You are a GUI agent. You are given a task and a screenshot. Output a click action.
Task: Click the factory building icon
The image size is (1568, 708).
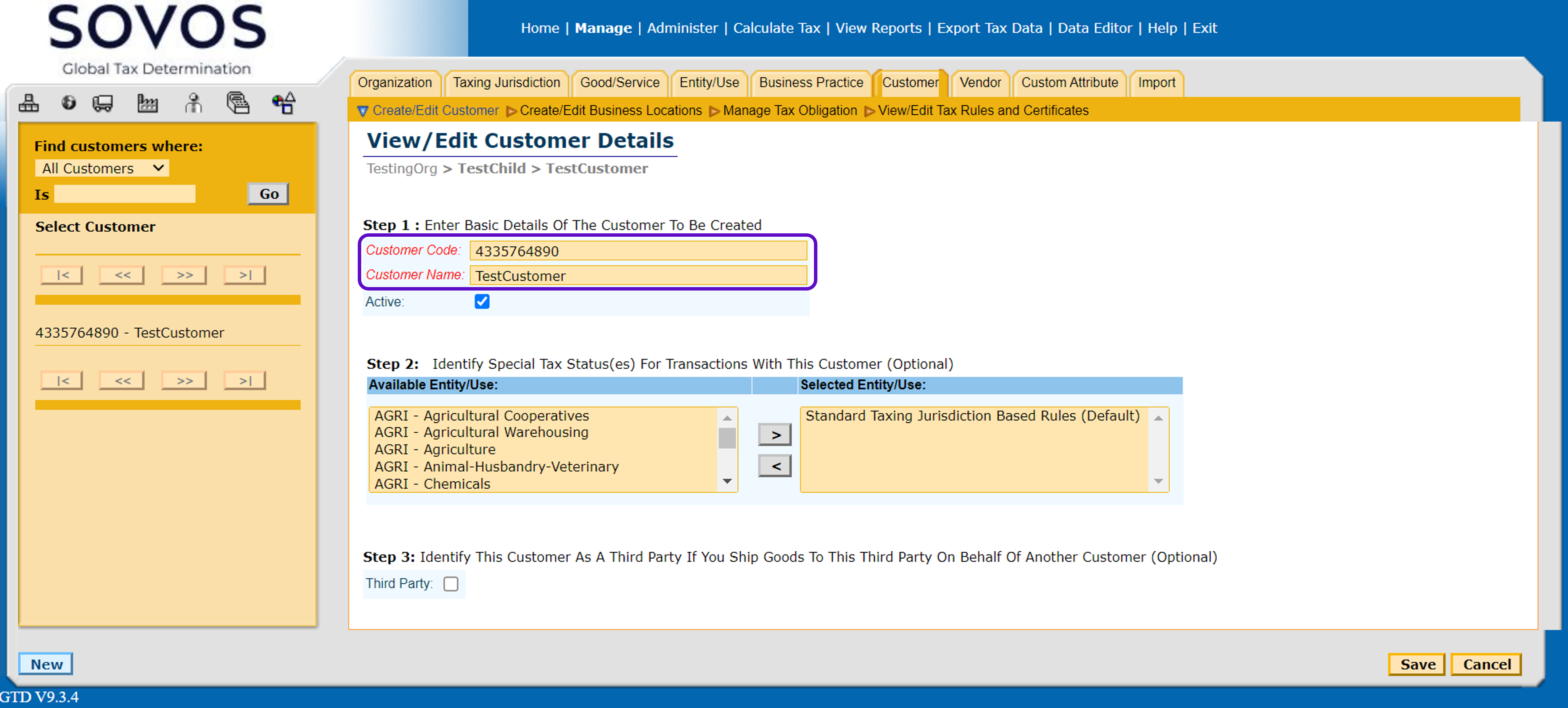tap(147, 103)
